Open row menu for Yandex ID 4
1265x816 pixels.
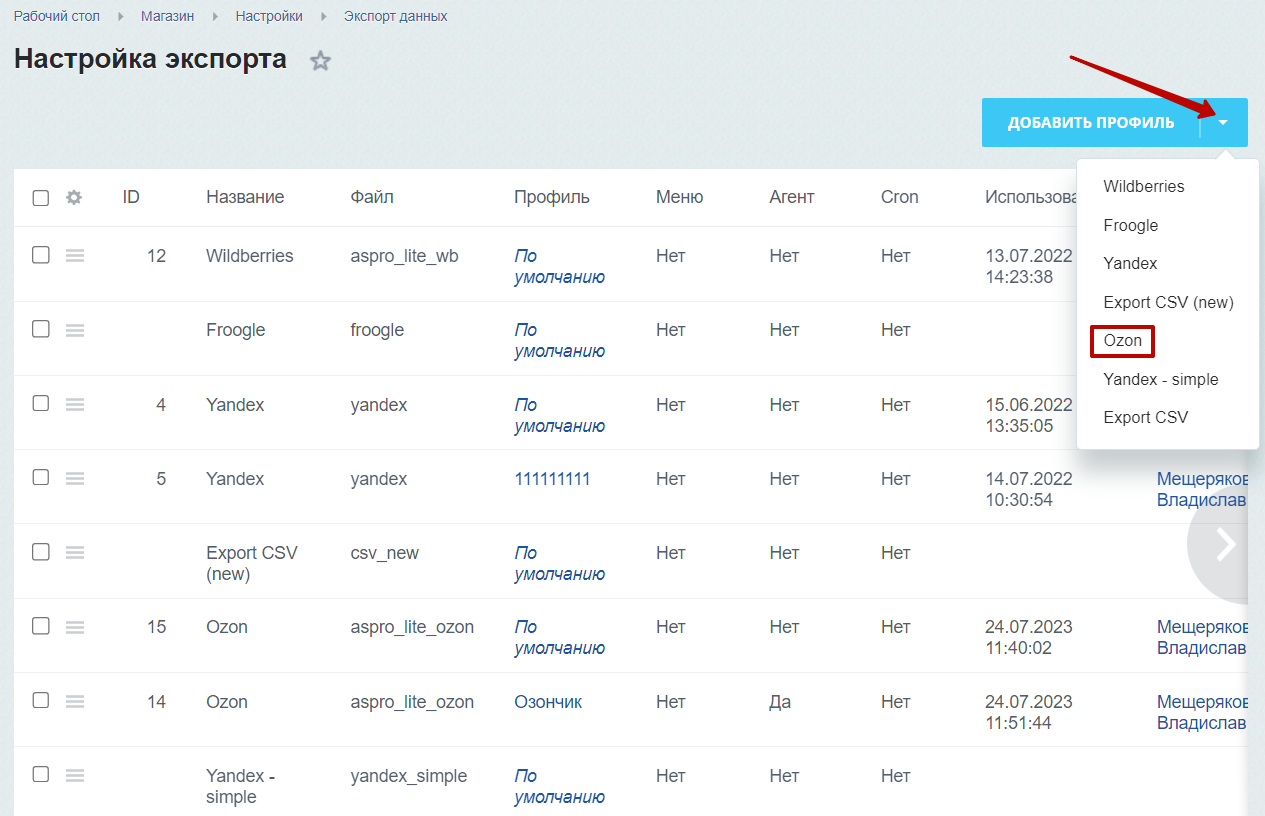point(75,404)
